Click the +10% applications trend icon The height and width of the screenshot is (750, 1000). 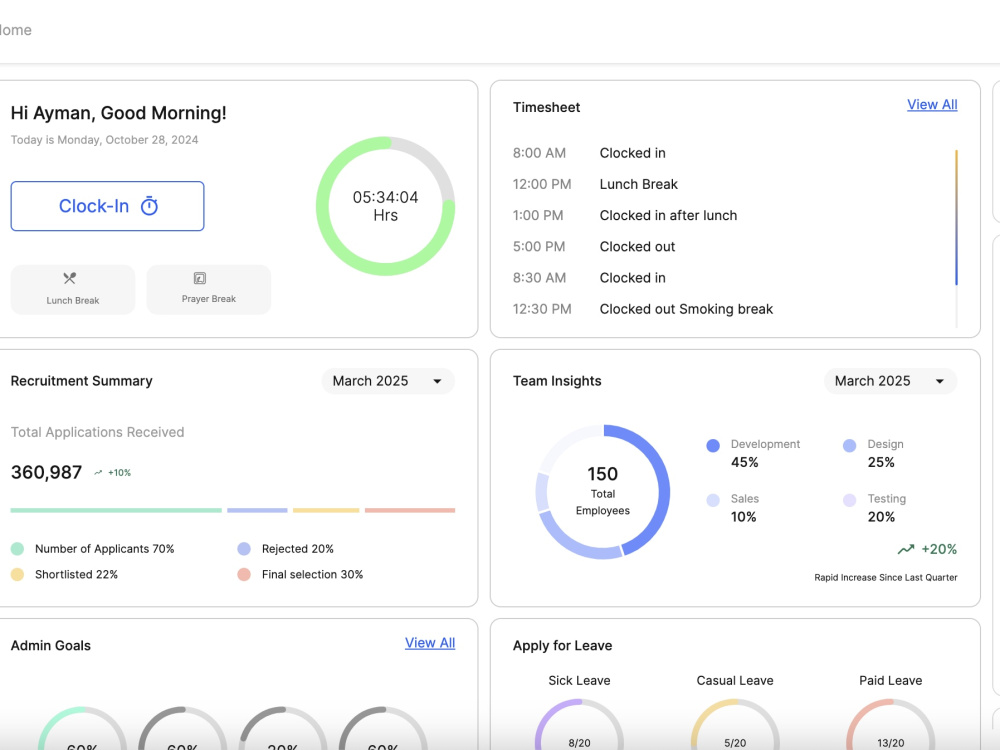click(x=98, y=473)
